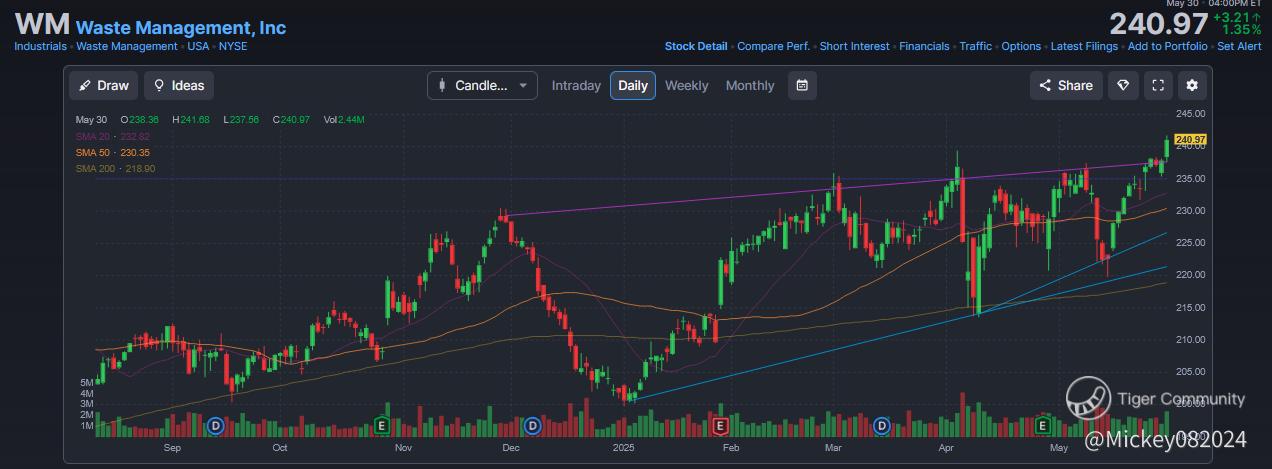The width and height of the screenshot is (1272, 469).
Task: Select the SMA 20 legend entry
Action: 112,136
